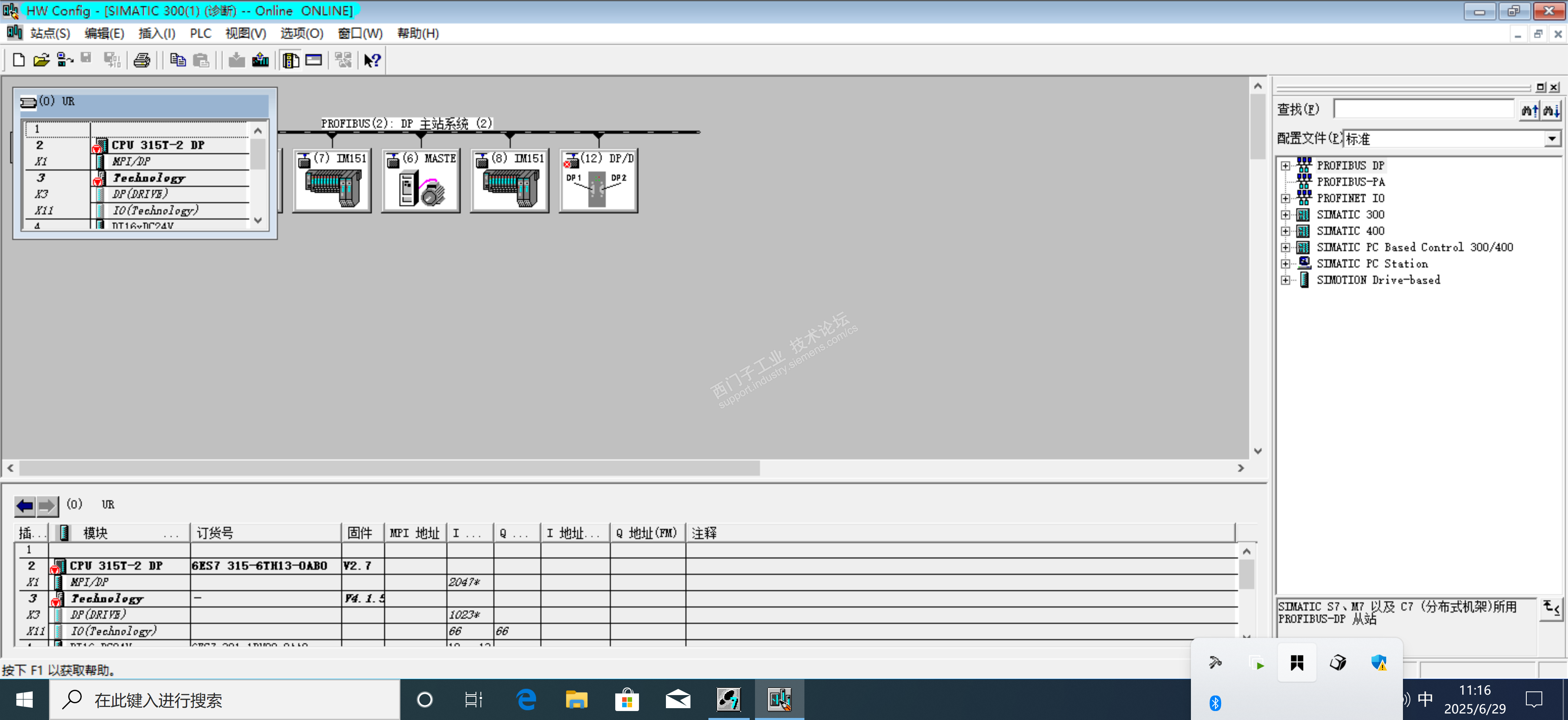The image size is (1568, 720).
Task: Click Upload to programming device icon
Action: [x=261, y=60]
